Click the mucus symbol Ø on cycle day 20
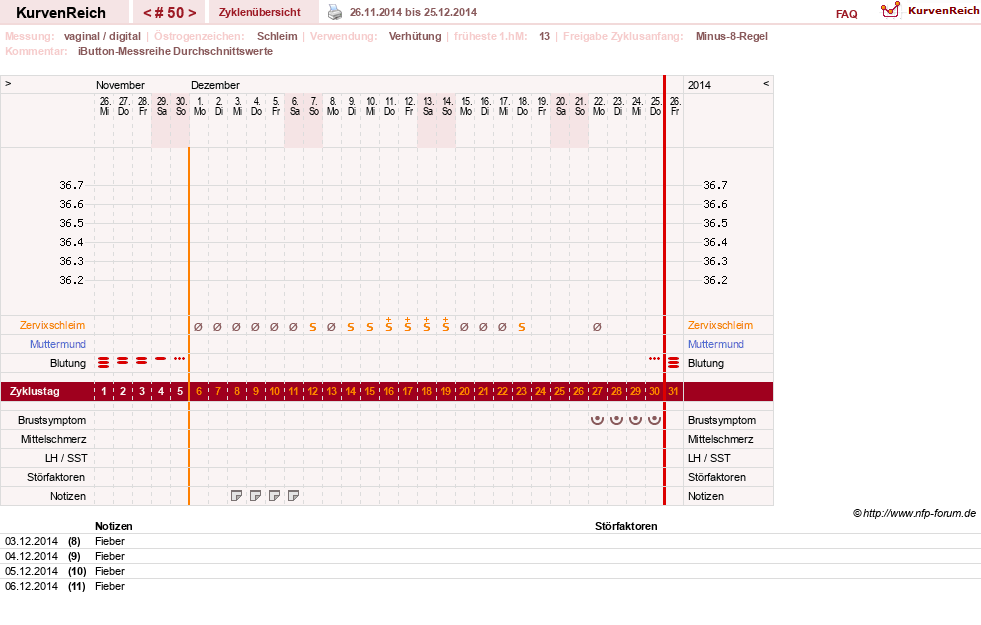981x625 pixels. coord(464,327)
